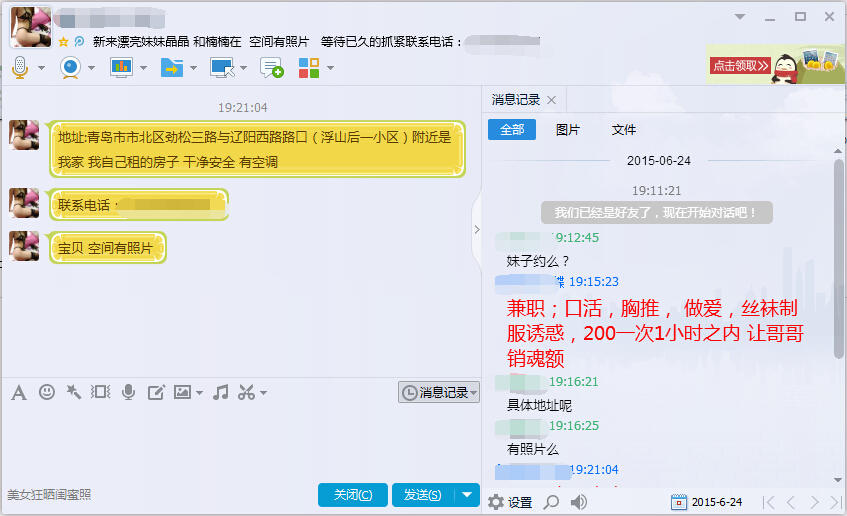
Task: Expand remote desktop options dropdown
Action: click(x=243, y=68)
